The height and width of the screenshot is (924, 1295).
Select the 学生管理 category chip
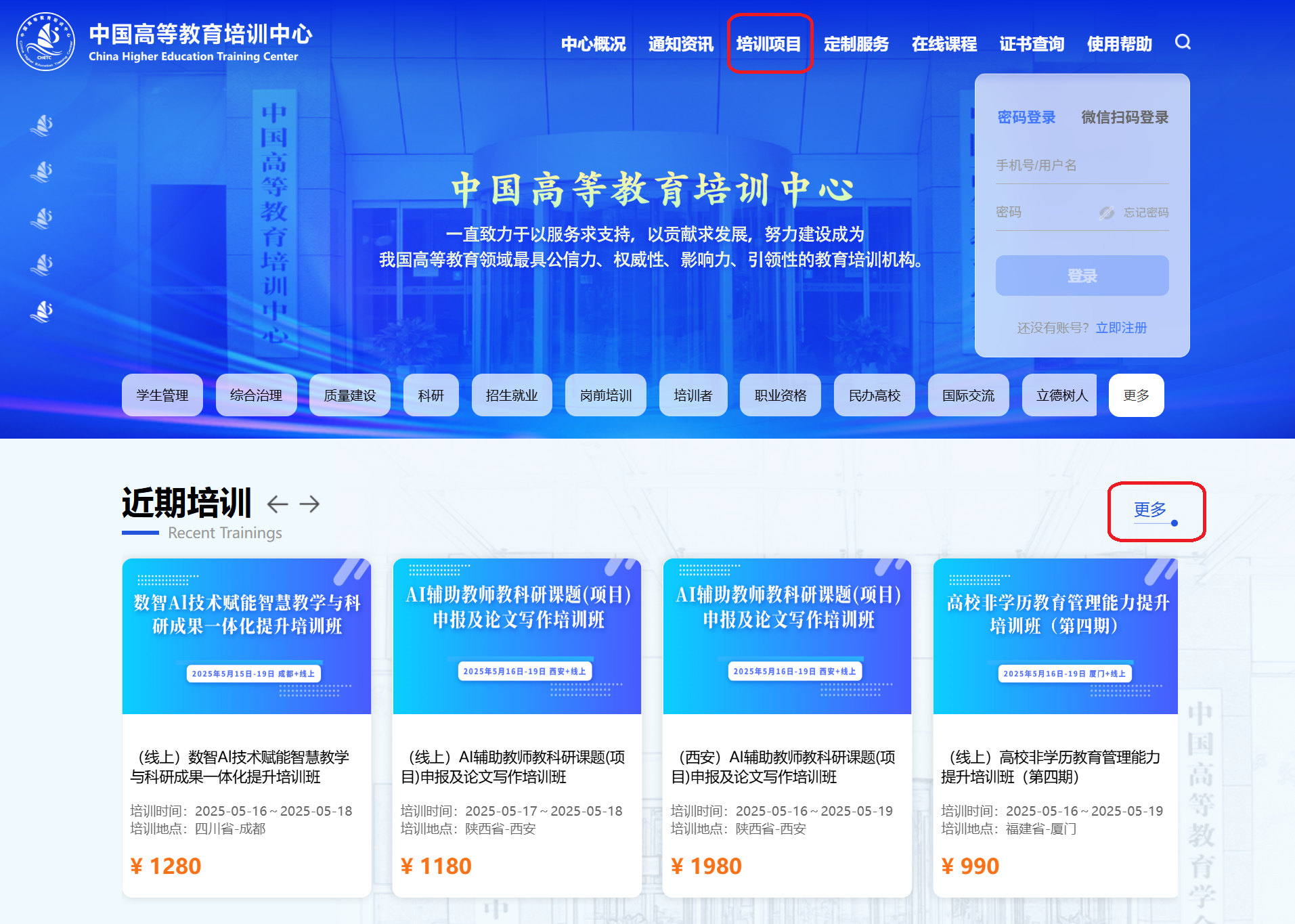[x=162, y=395]
